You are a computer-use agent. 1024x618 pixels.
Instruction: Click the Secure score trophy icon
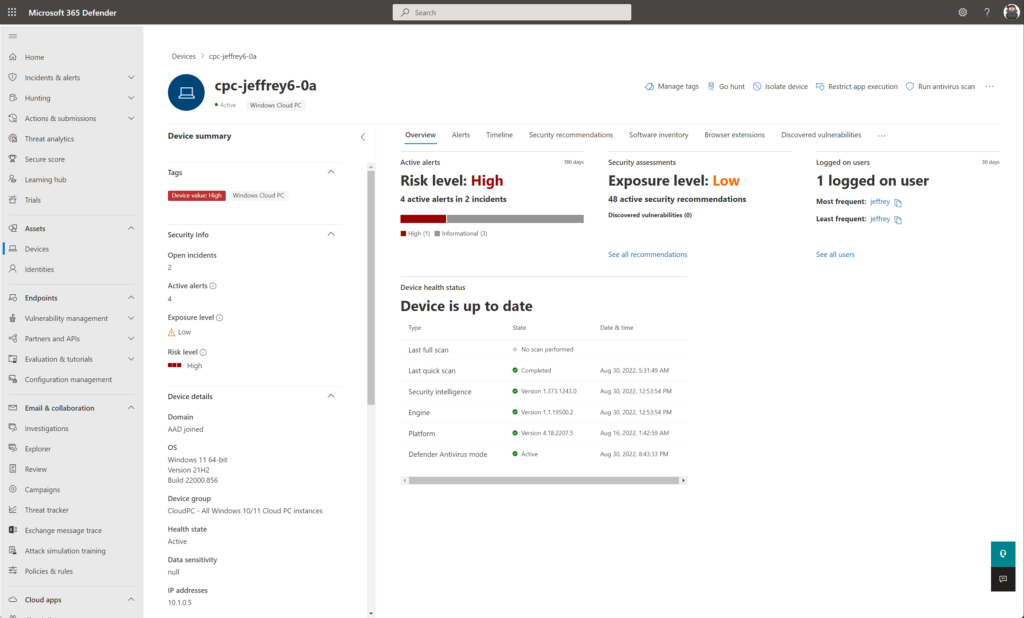tap(12, 159)
